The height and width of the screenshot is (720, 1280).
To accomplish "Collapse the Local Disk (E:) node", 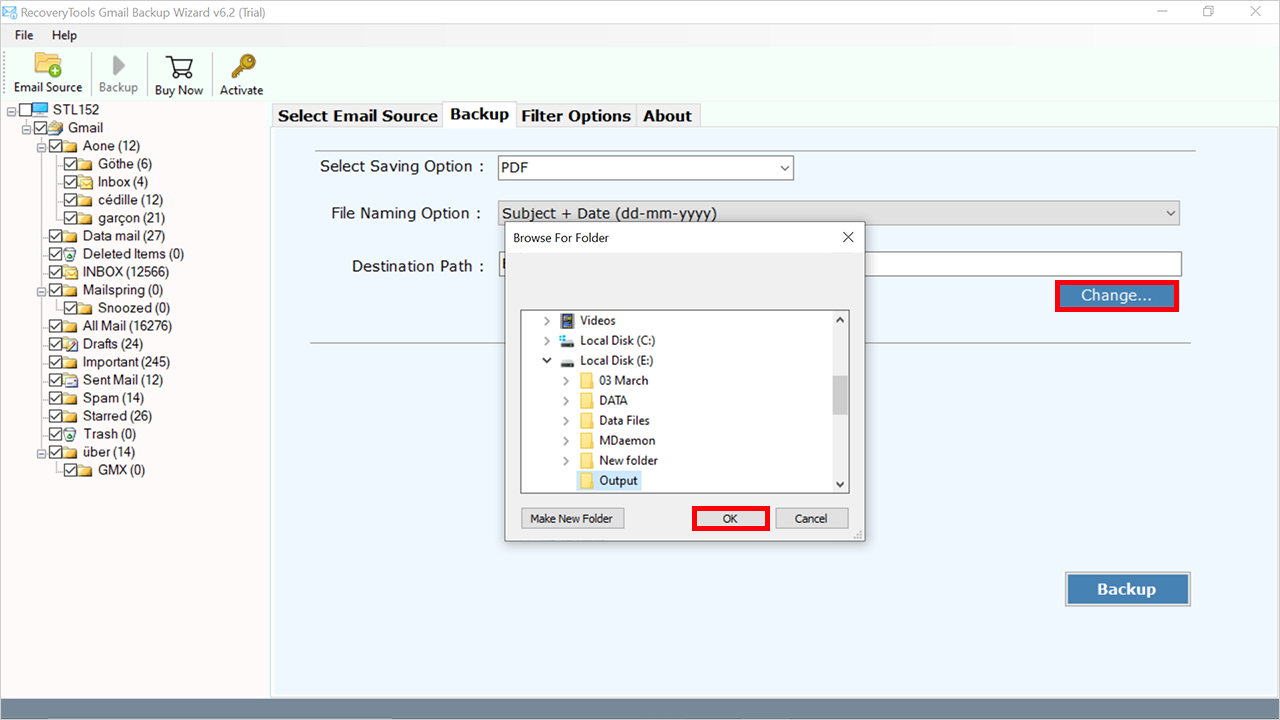I will [x=546, y=361].
